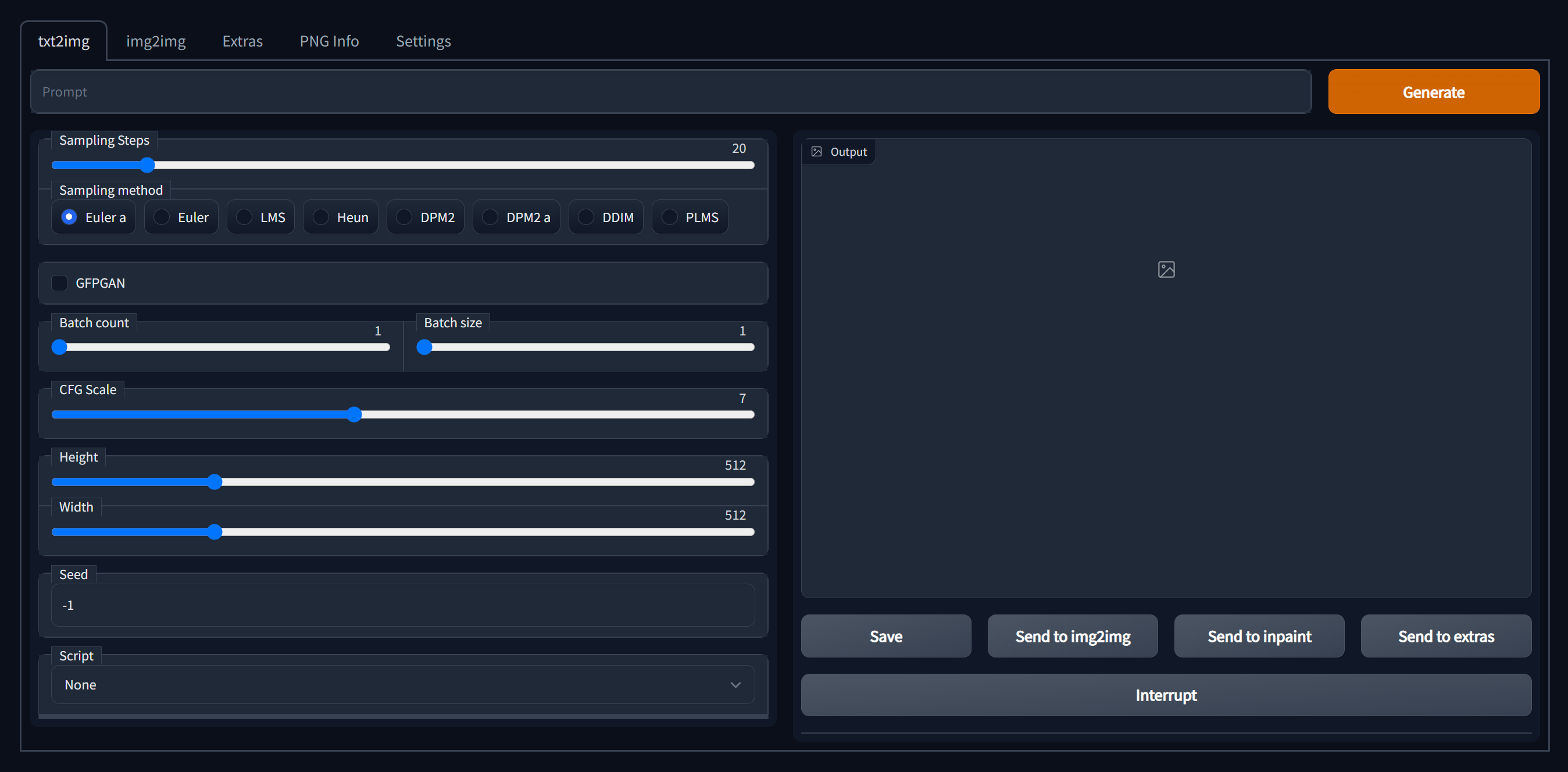This screenshot has width=1568, height=772.
Task: Click Send to inpaint button
Action: coord(1259,636)
